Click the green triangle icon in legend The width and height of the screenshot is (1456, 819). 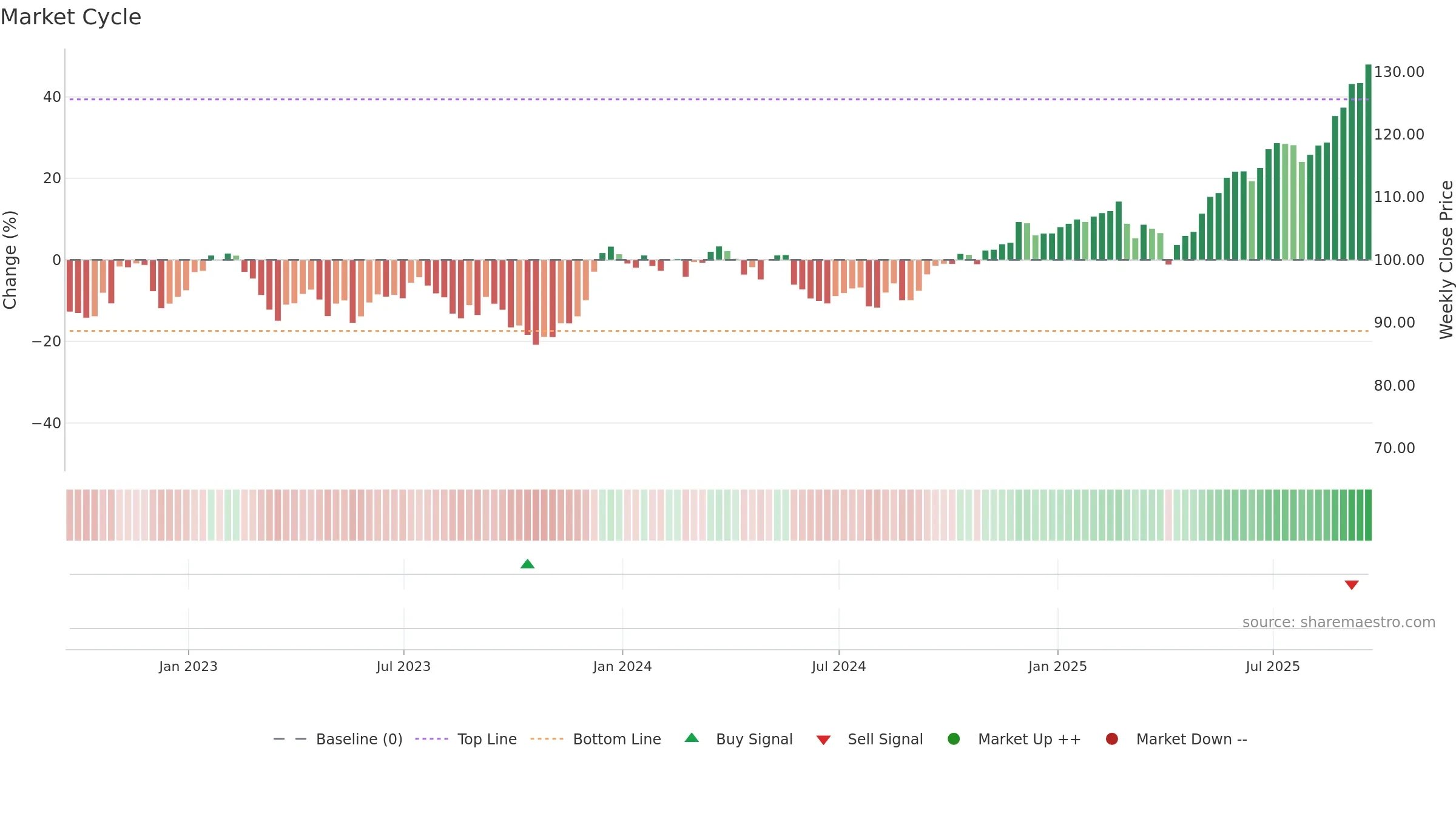click(692, 738)
